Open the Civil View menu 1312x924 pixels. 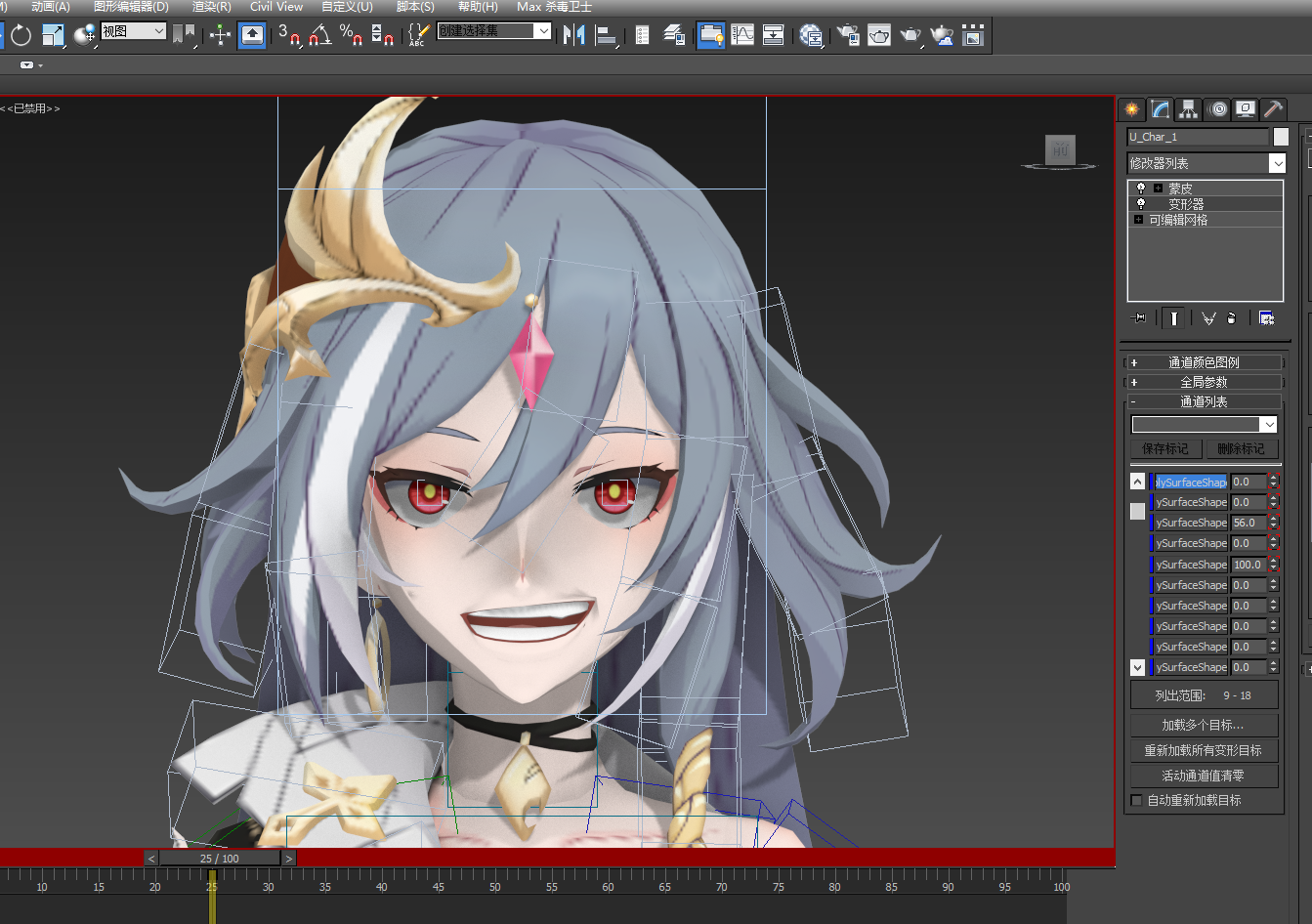click(276, 7)
